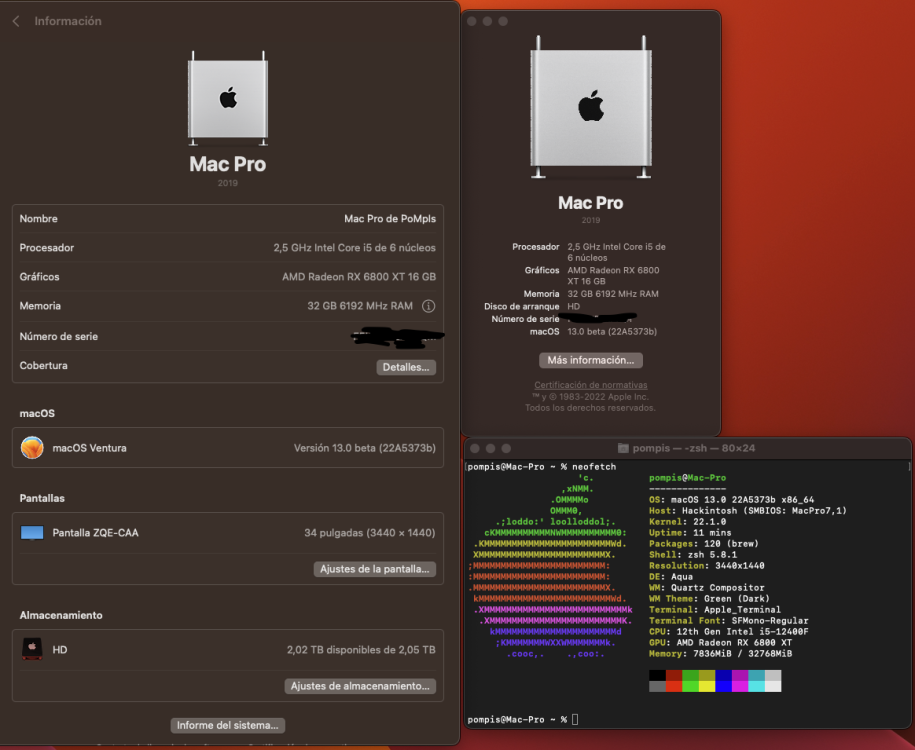This screenshot has width=915, height=750.
Task: Click the magenta neofetch color block
Action: coord(740,675)
